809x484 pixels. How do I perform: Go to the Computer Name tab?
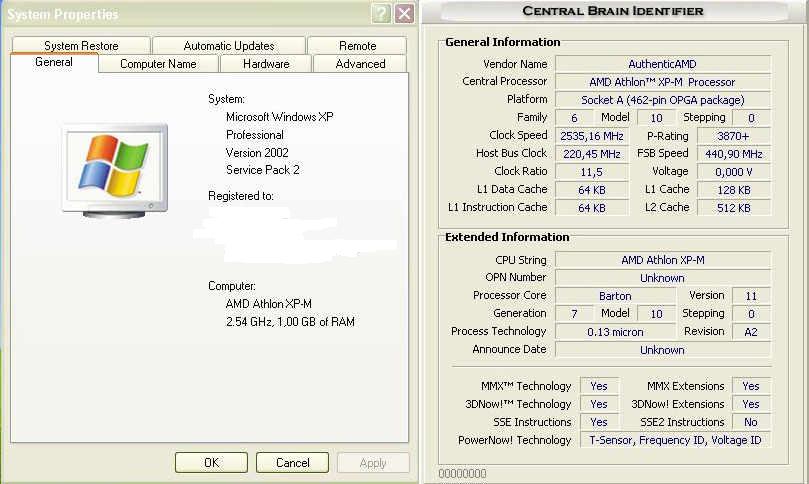tap(158, 64)
